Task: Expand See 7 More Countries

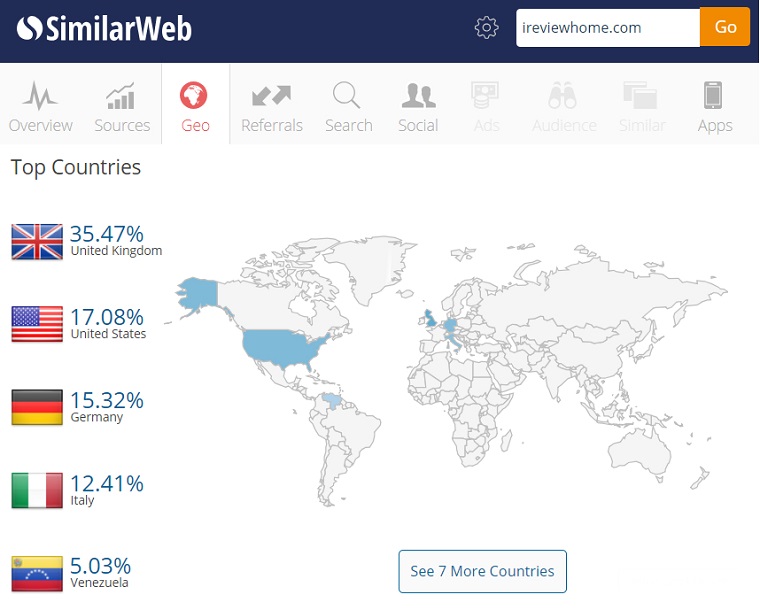Action: 482,571
